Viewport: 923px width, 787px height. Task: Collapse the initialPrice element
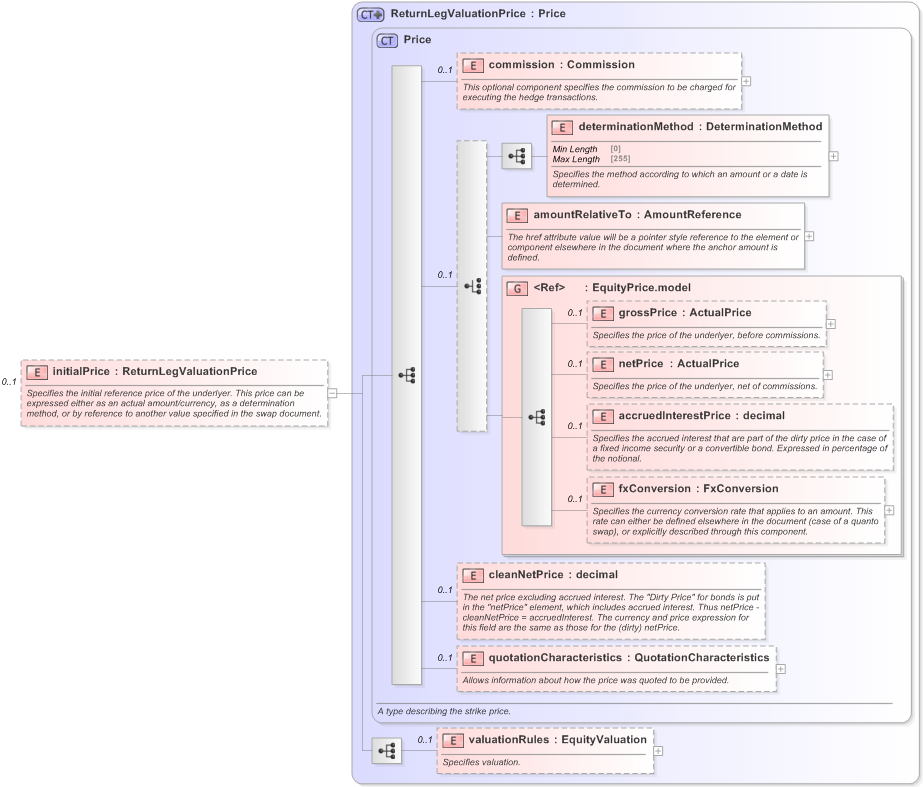tap(333, 393)
